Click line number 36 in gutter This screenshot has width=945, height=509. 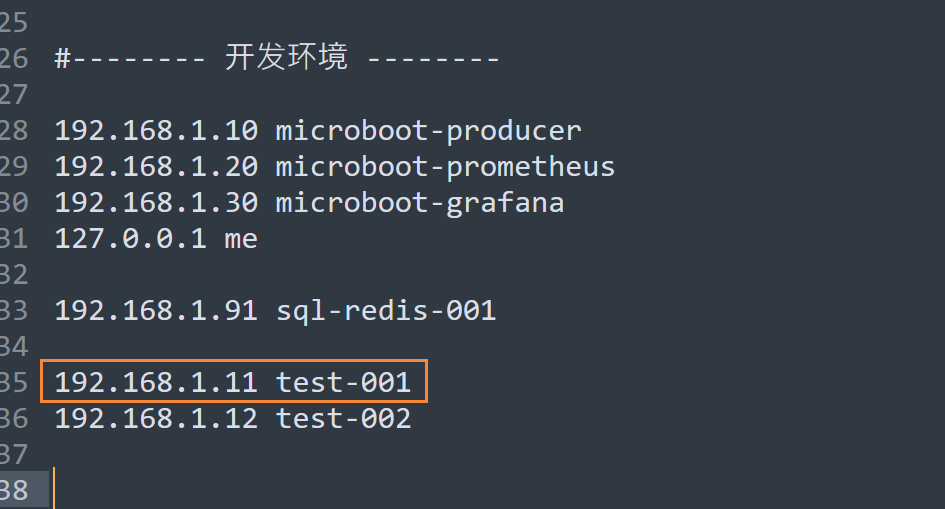[14, 418]
